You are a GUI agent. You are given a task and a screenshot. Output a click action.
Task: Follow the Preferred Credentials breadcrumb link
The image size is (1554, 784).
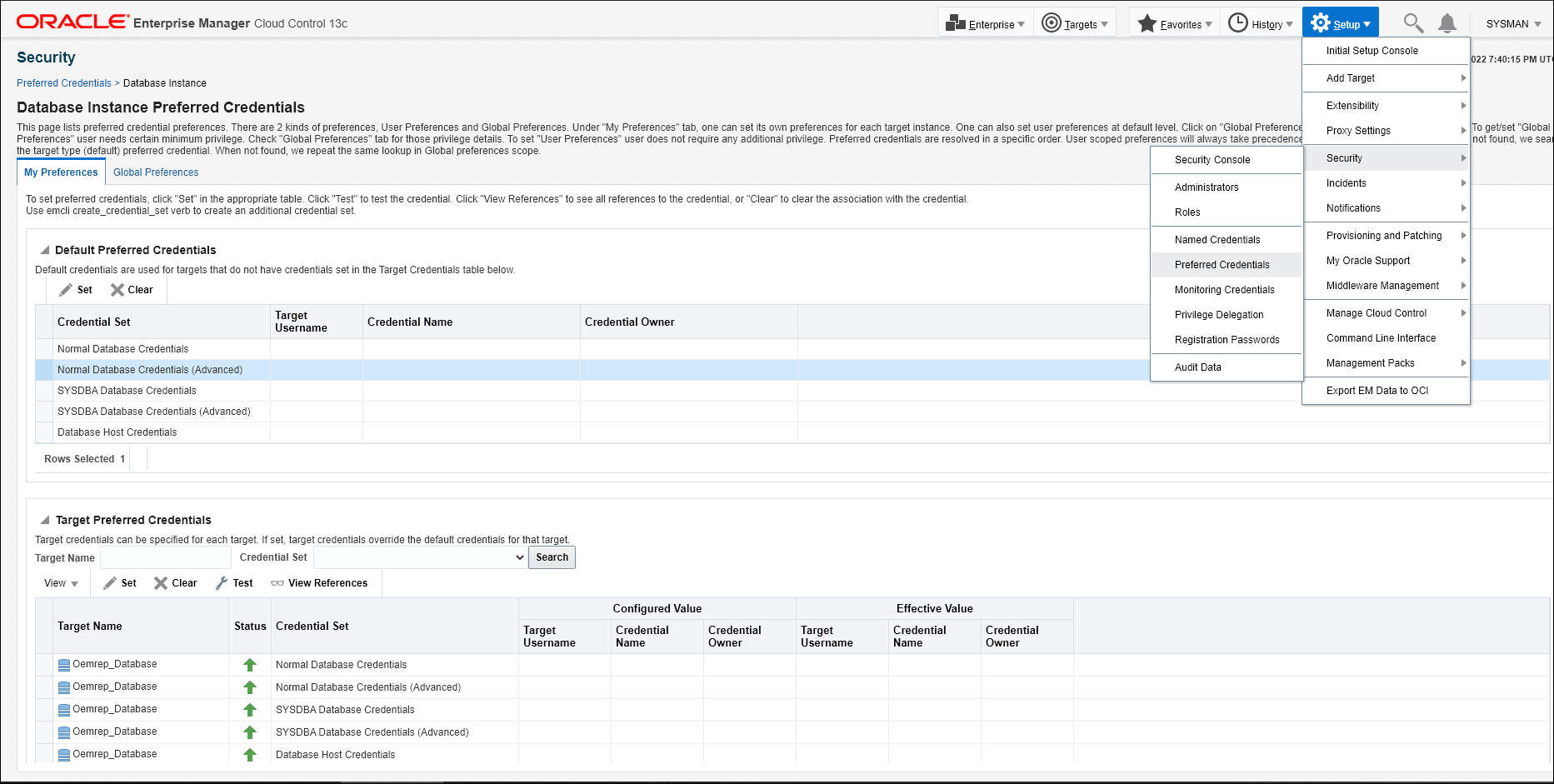pyautogui.click(x=63, y=83)
